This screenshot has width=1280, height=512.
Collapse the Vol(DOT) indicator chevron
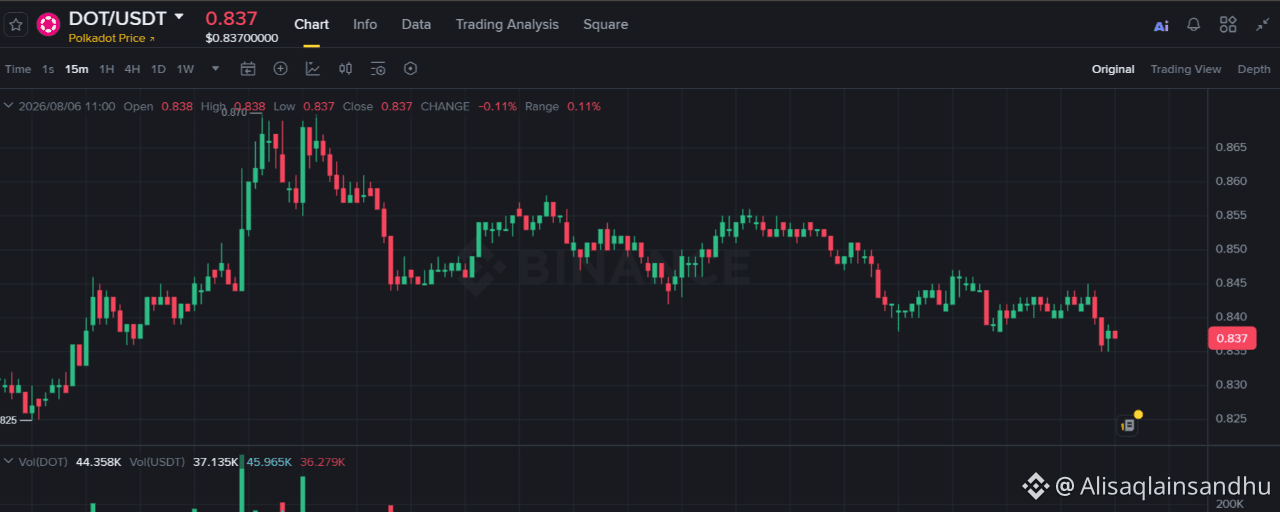[x=9, y=461]
